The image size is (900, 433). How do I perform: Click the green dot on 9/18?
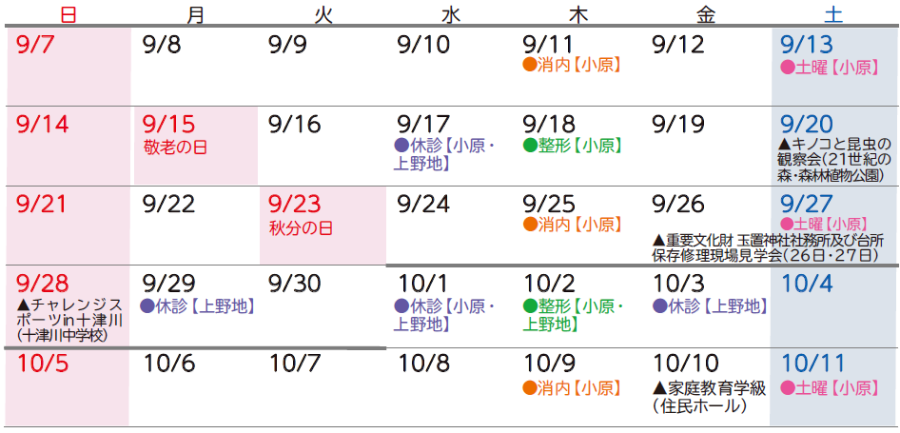(x=530, y=146)
